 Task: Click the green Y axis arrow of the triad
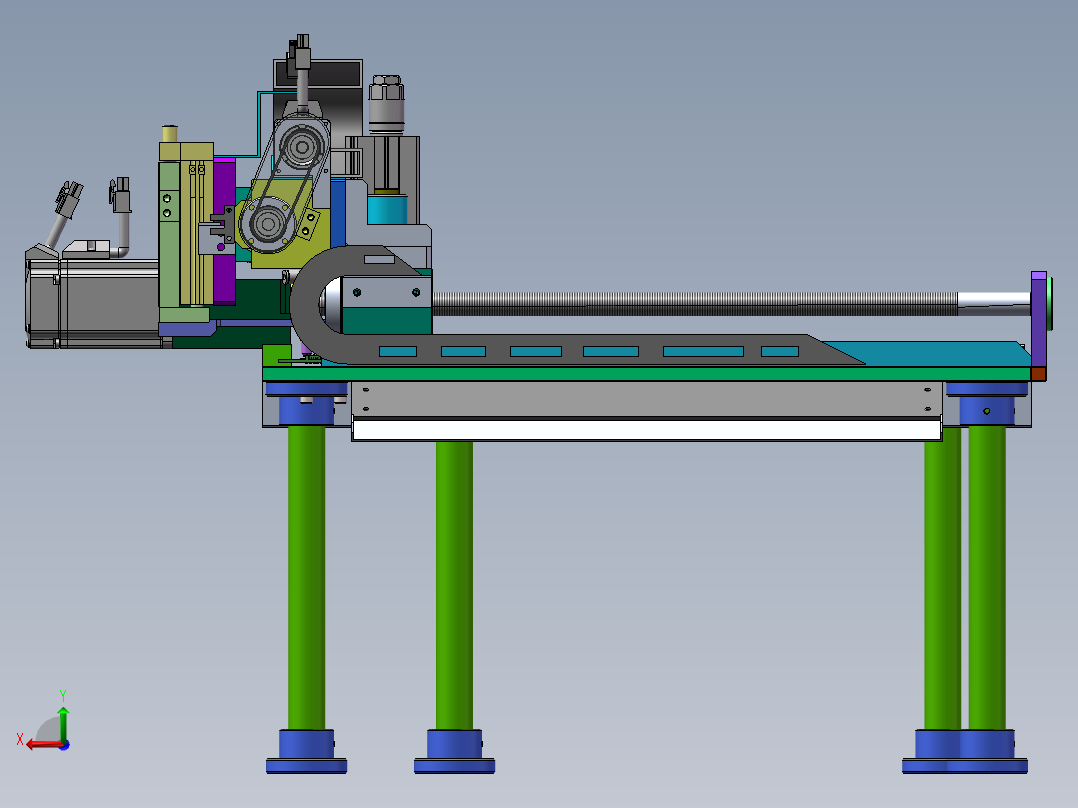coord(63,723)
